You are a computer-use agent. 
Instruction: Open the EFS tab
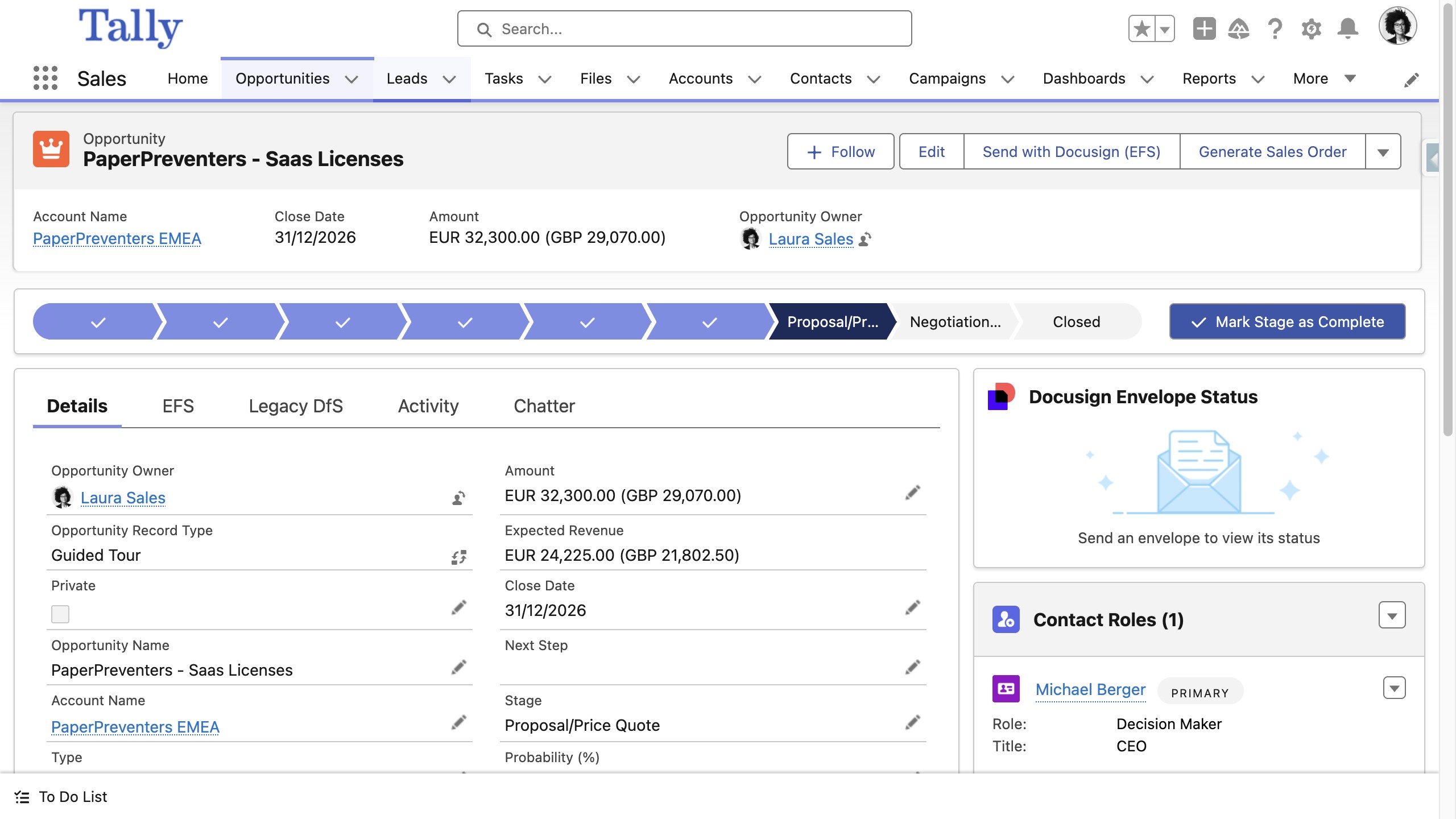coord(178,406)
